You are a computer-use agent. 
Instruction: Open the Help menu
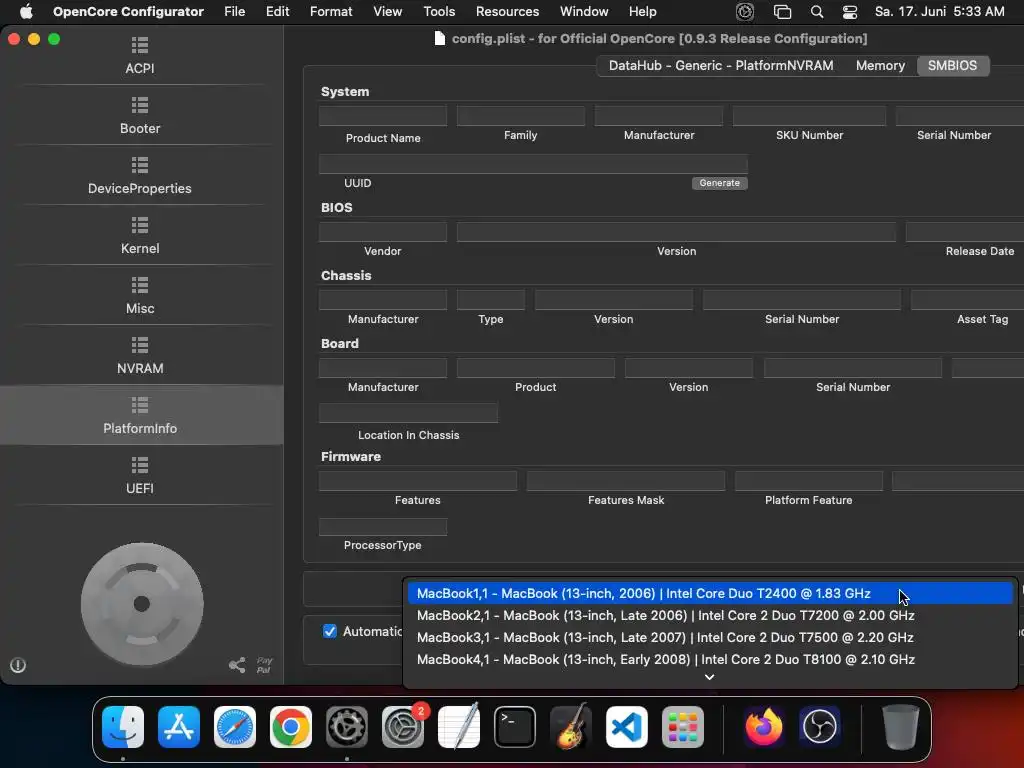[643, 11]
